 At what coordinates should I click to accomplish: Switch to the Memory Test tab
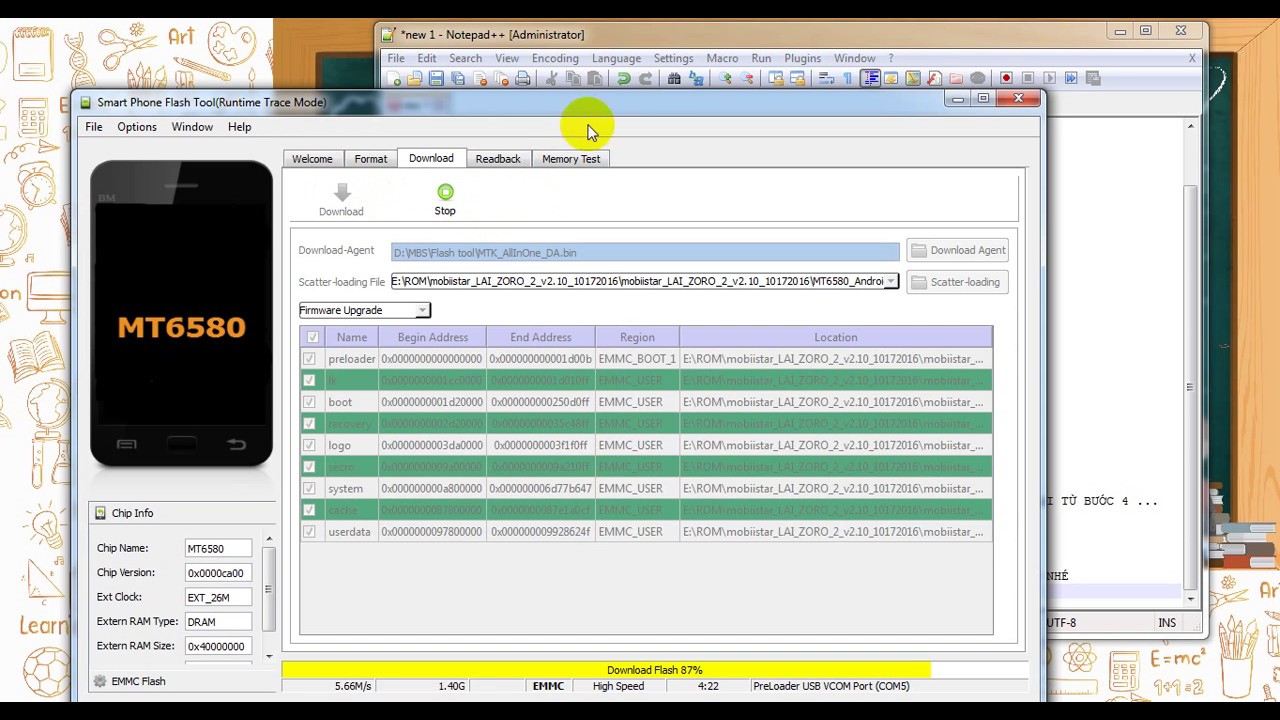(571, 159)
